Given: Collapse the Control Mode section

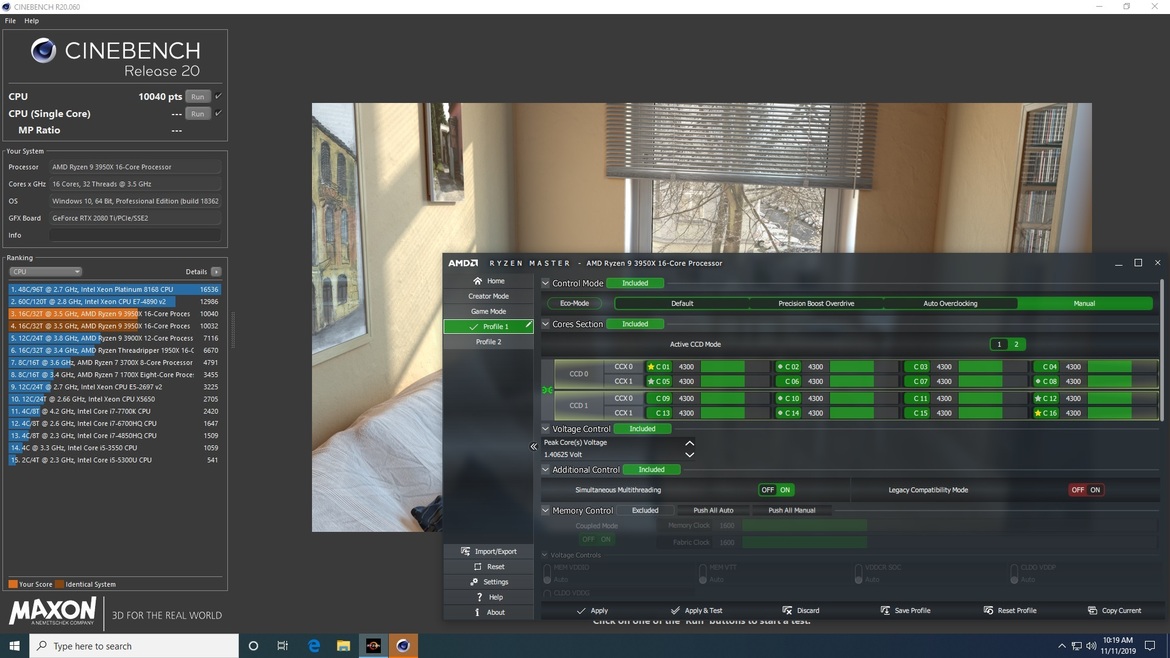Looking at the screenshot, I should (545, 283).
